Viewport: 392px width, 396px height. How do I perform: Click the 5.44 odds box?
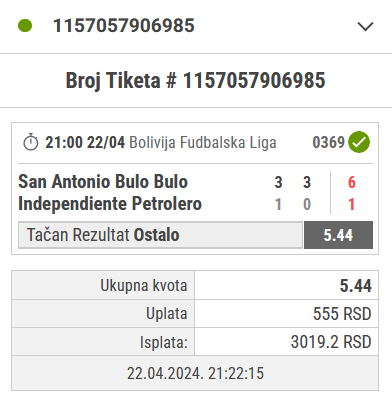click(338, 235)
